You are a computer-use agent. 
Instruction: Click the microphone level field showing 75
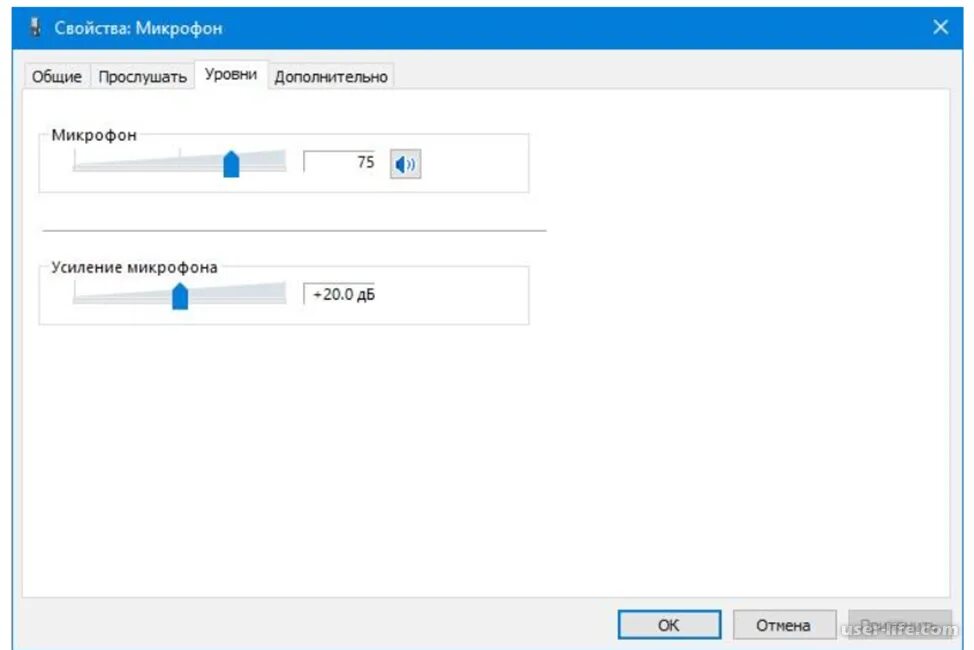tap(339, 162)
